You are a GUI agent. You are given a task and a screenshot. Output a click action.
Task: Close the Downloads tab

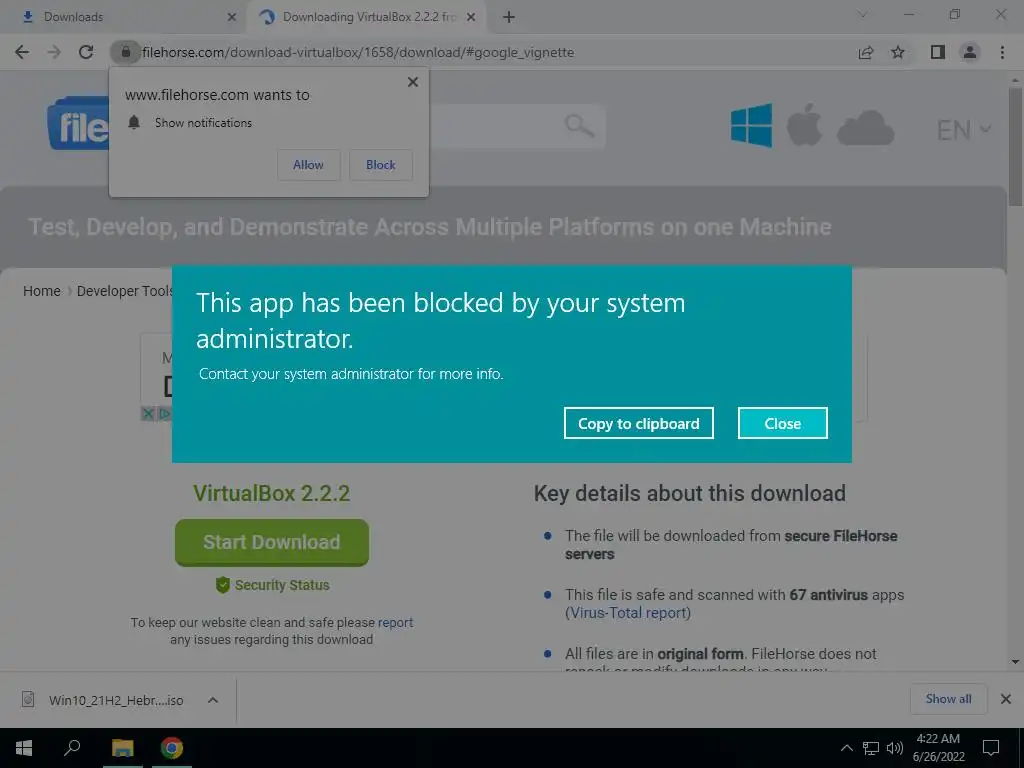click(232, 17)
